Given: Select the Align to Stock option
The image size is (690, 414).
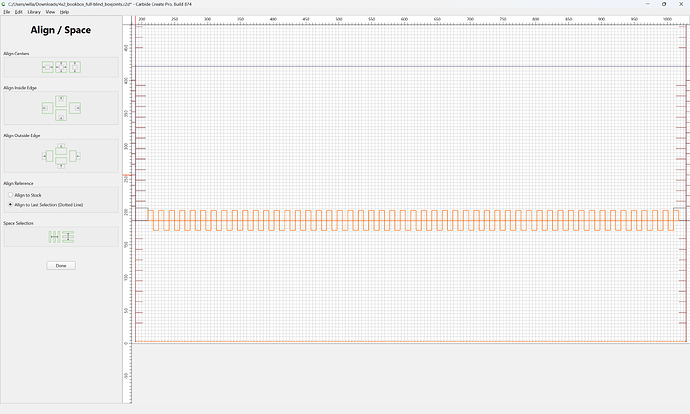Looking at the screenshot, I should coord(25,195).
